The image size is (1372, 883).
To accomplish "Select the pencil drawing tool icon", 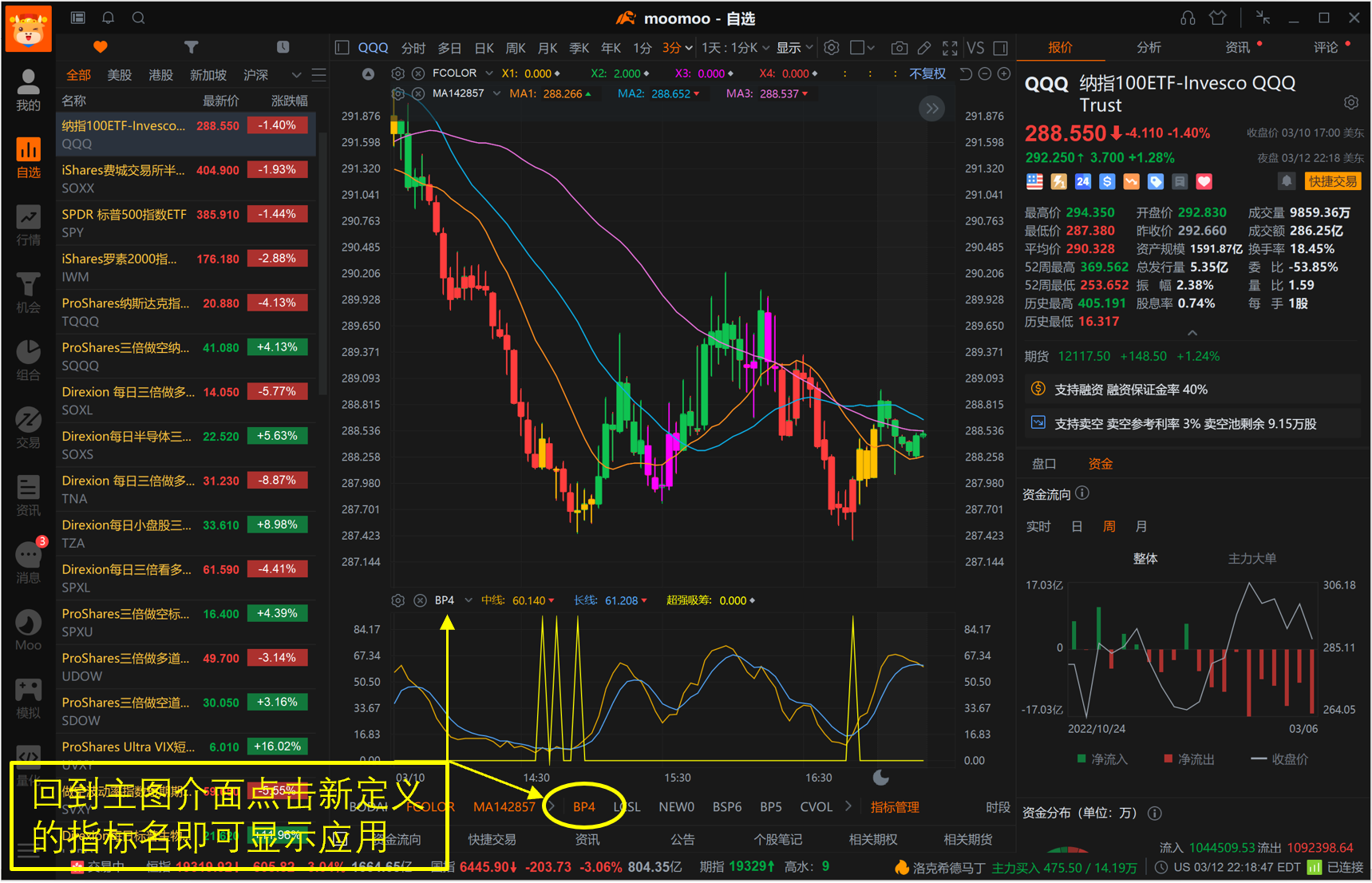I will click(923, 48).
